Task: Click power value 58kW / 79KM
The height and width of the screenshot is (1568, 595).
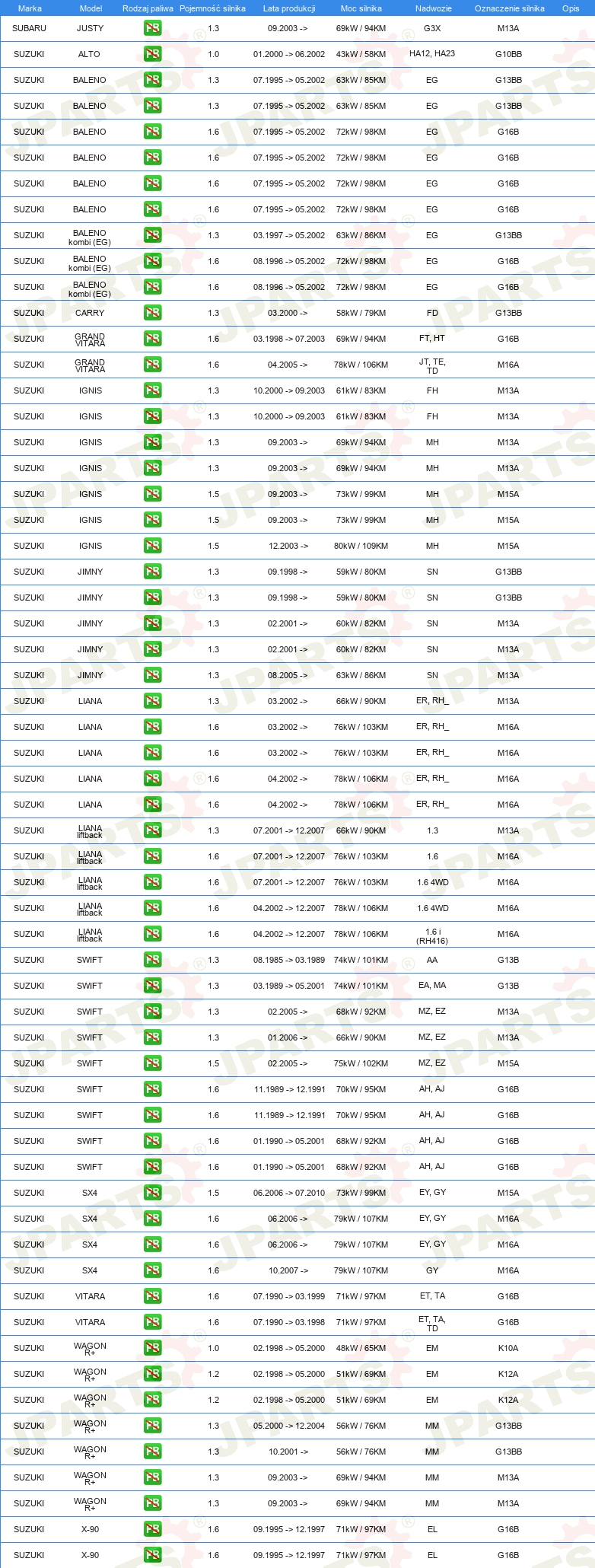Action: 361,313
